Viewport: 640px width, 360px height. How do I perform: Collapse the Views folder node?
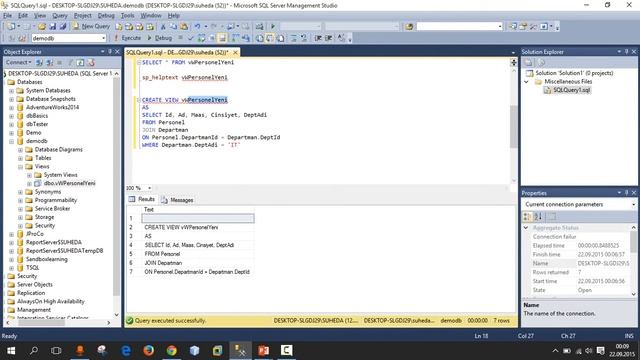[20, 167]
